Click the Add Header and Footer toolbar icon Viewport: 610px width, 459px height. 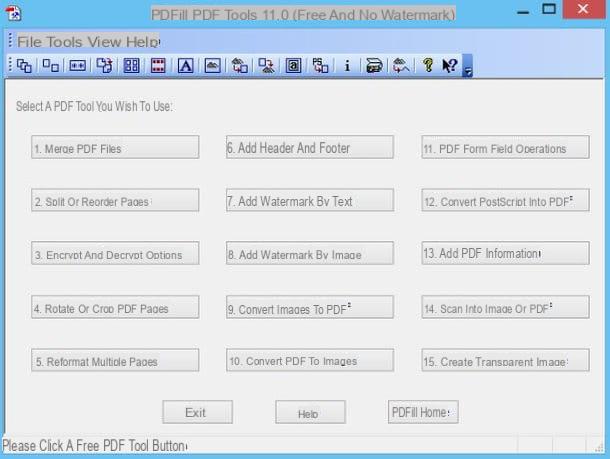(158, 65)
